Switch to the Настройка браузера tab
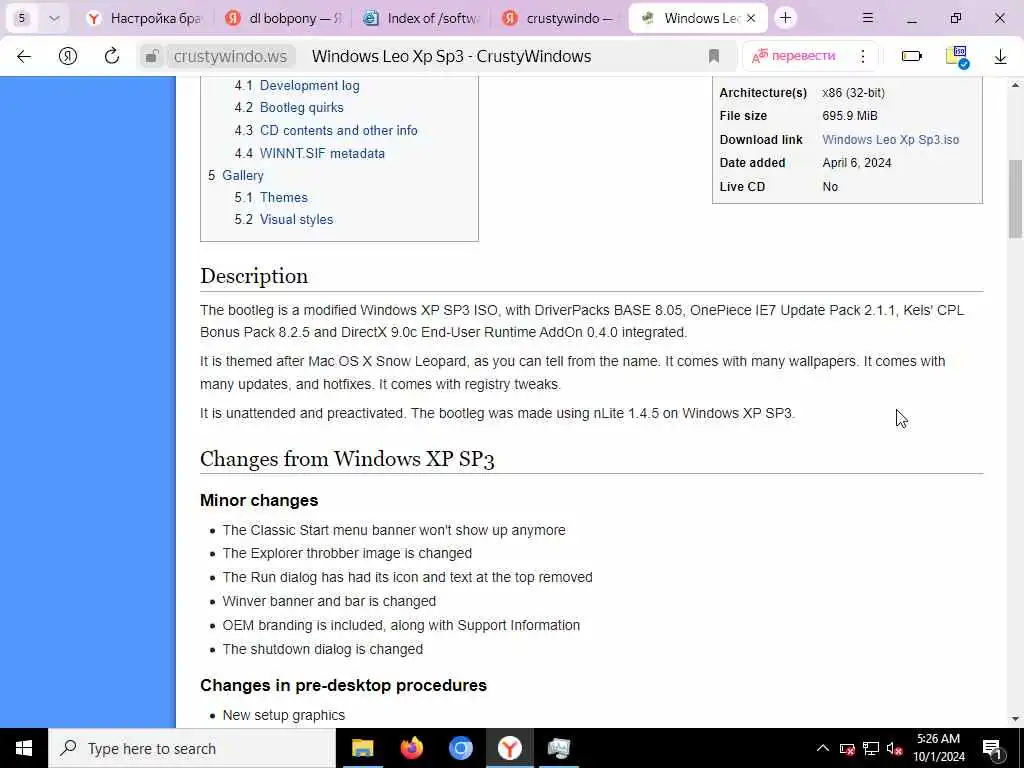 tap(147, 18)
